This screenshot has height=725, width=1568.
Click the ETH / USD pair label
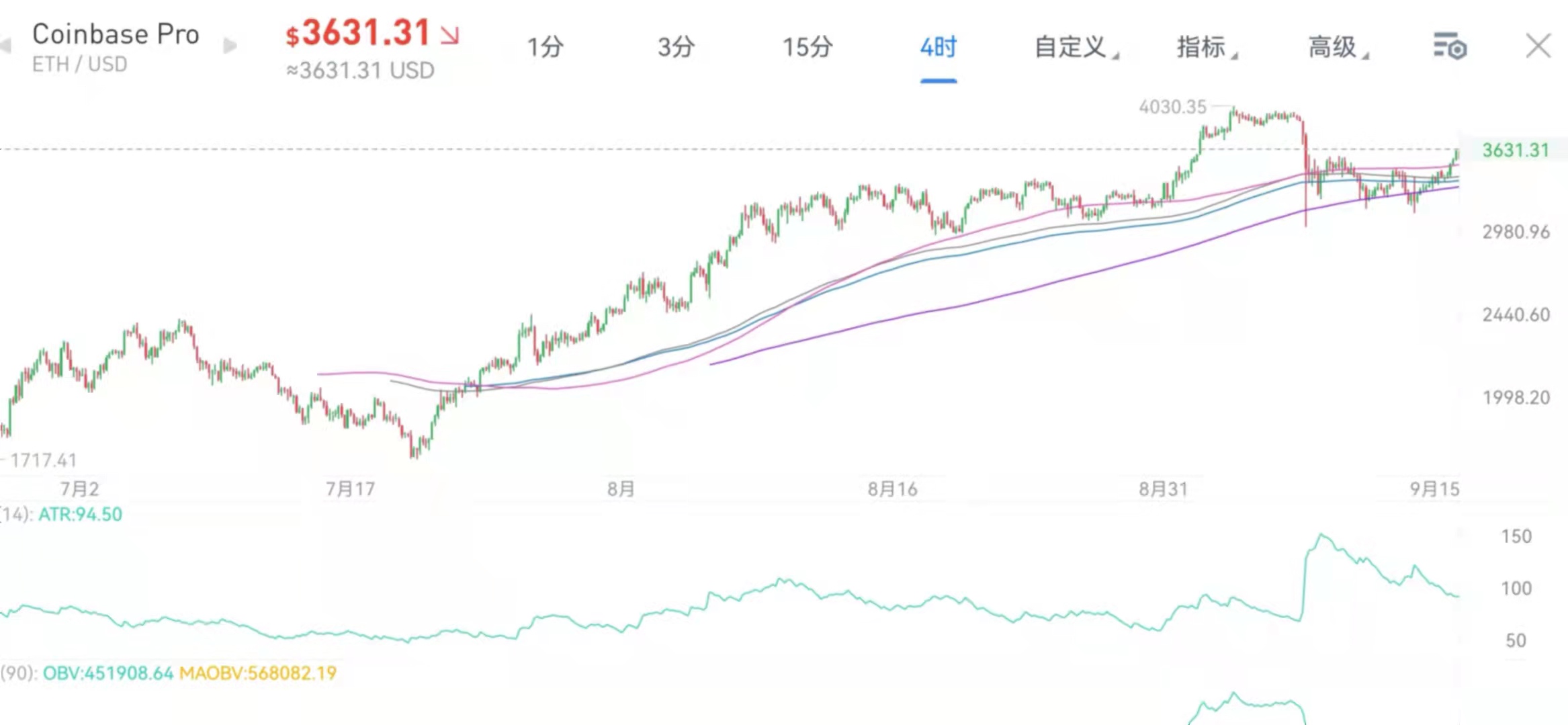79,65
